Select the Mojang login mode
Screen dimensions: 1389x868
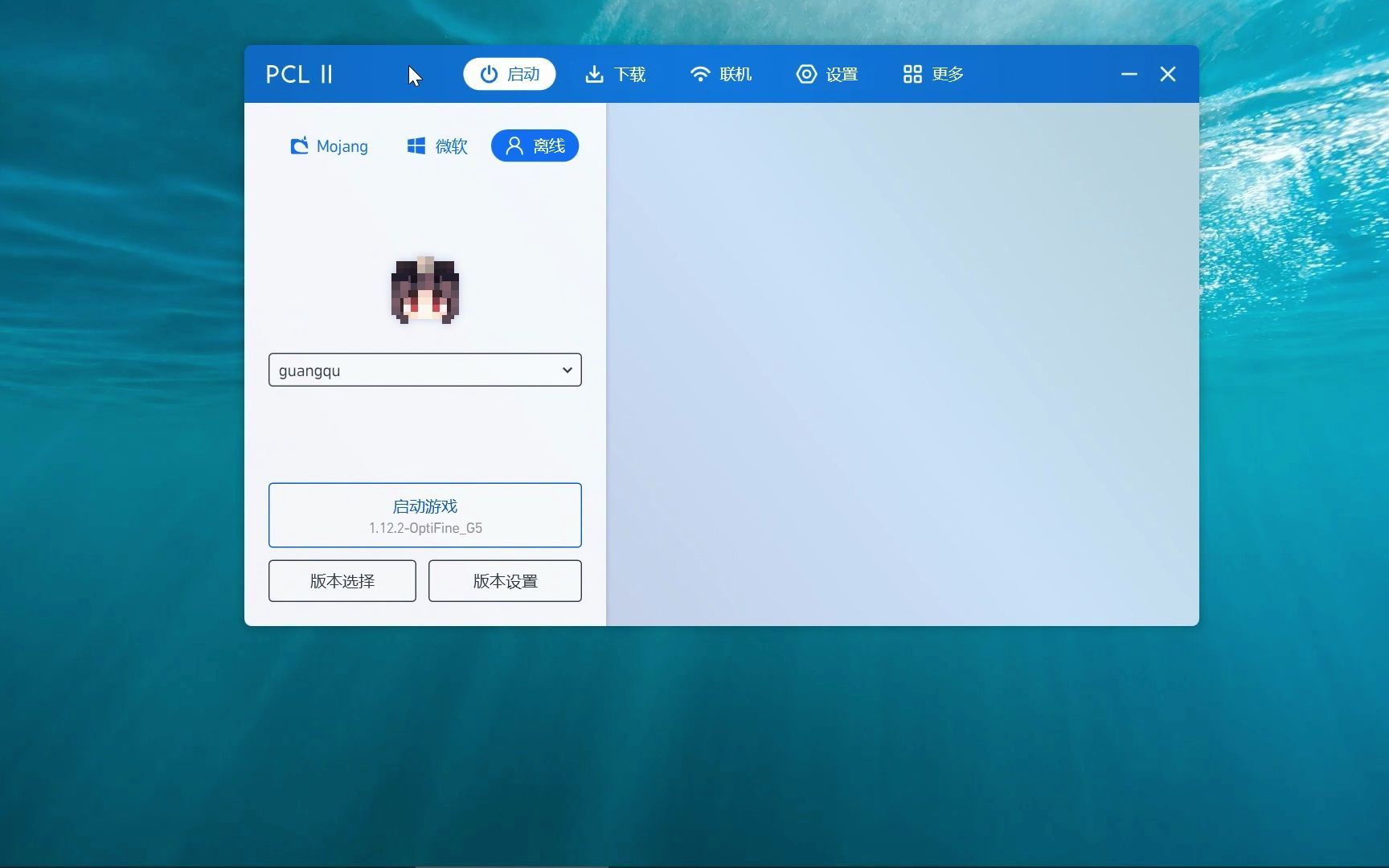tap(328, 145)
